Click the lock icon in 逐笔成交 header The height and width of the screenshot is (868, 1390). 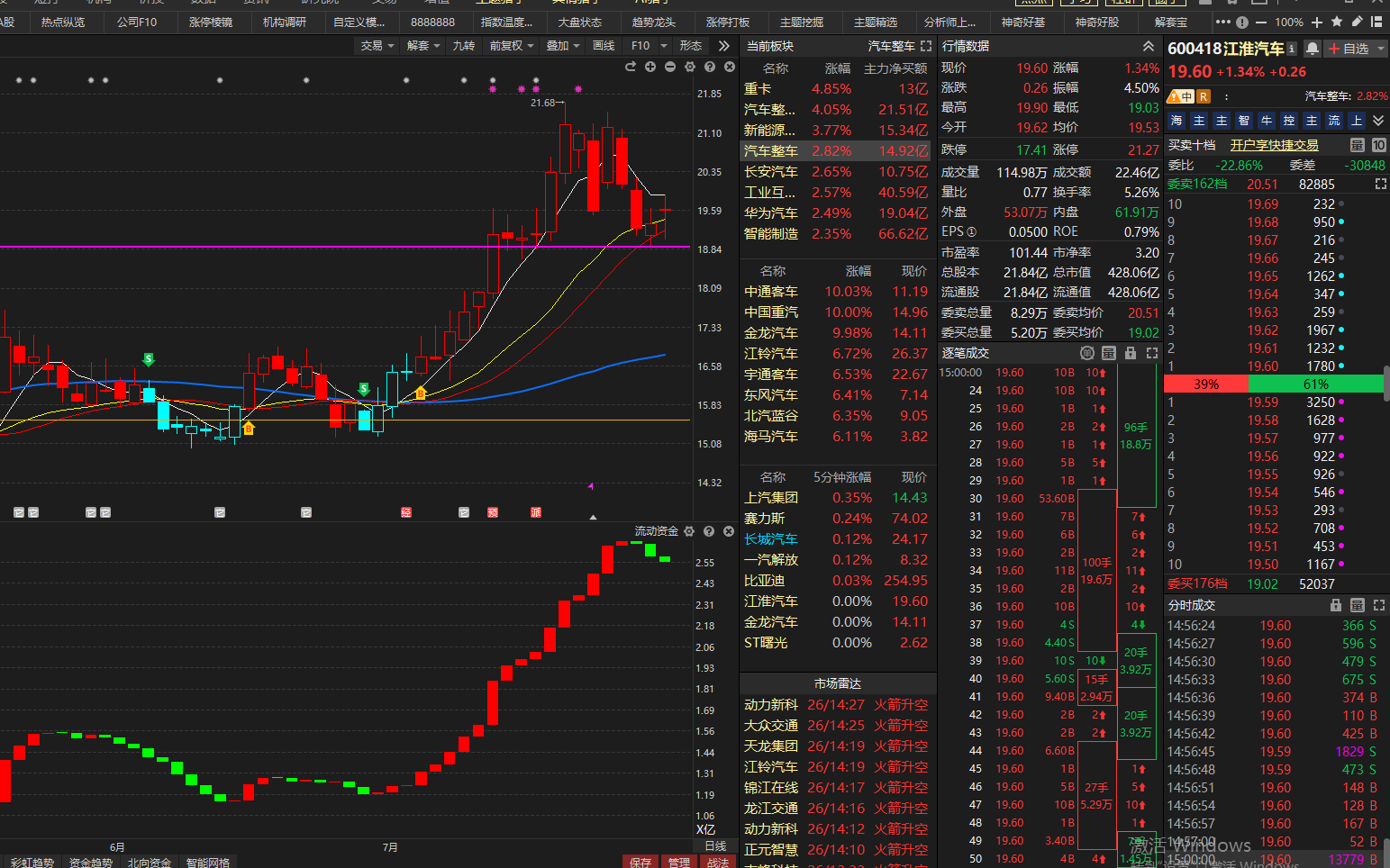pyautogui.click(x=1131, y=353)
